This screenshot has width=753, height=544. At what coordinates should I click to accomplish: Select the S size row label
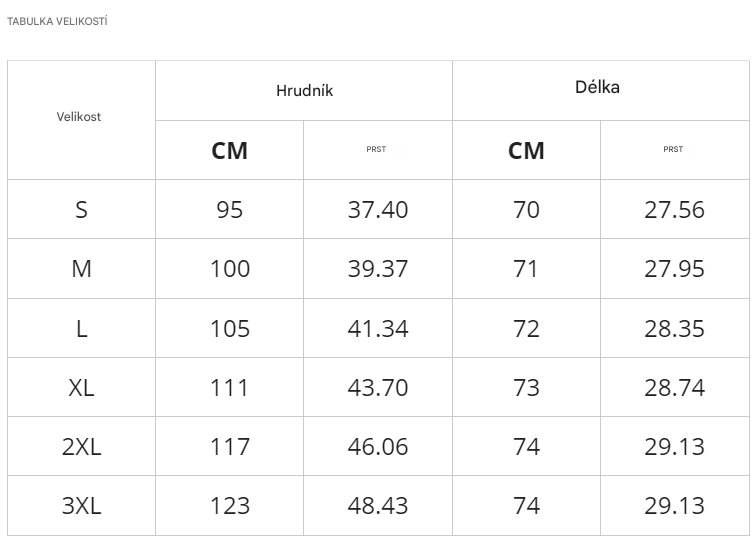(81, 210)
